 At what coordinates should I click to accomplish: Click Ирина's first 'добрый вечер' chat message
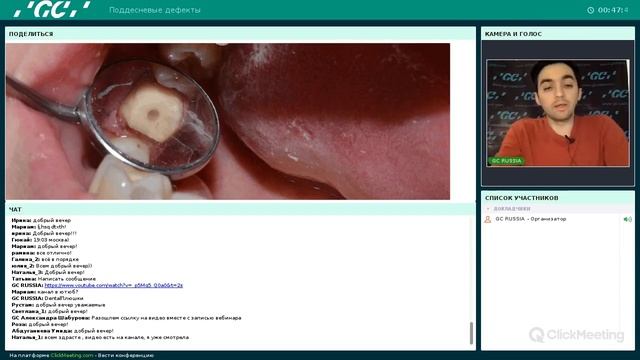(41, 220)
